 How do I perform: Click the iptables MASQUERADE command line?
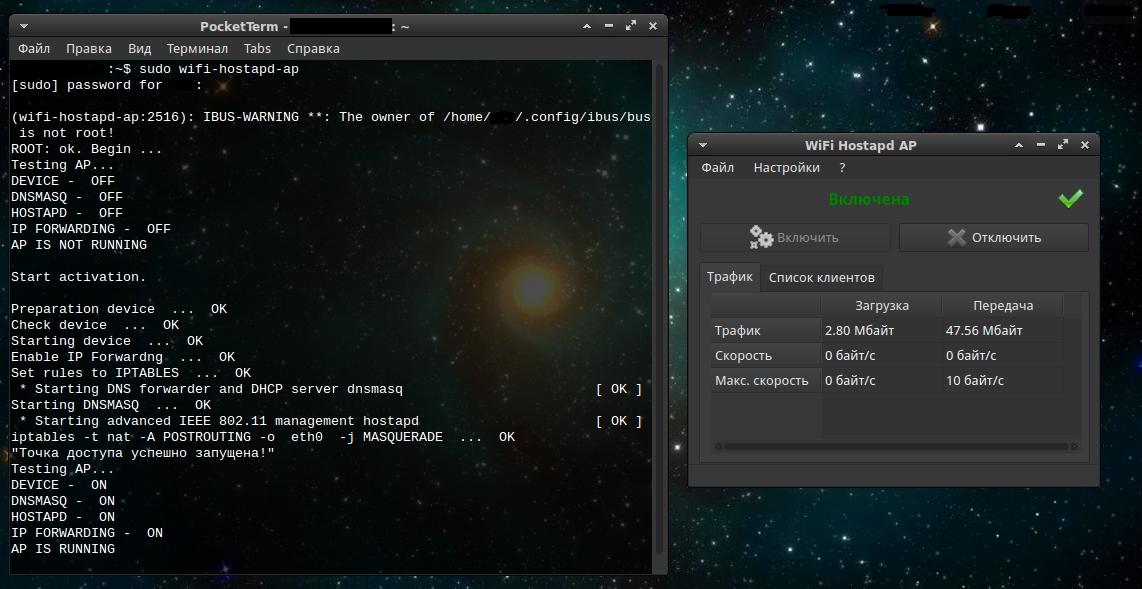[263, 437]
